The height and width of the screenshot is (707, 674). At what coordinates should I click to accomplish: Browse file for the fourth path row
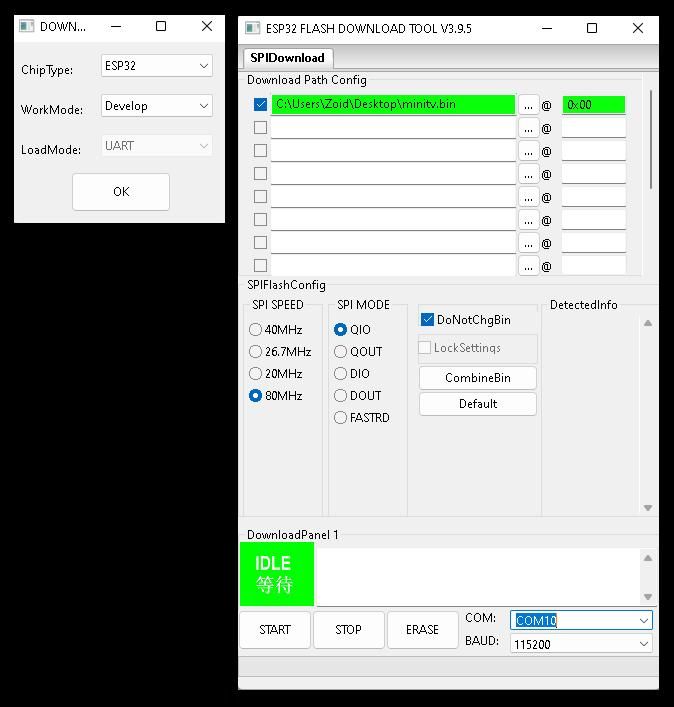[528, 174]
